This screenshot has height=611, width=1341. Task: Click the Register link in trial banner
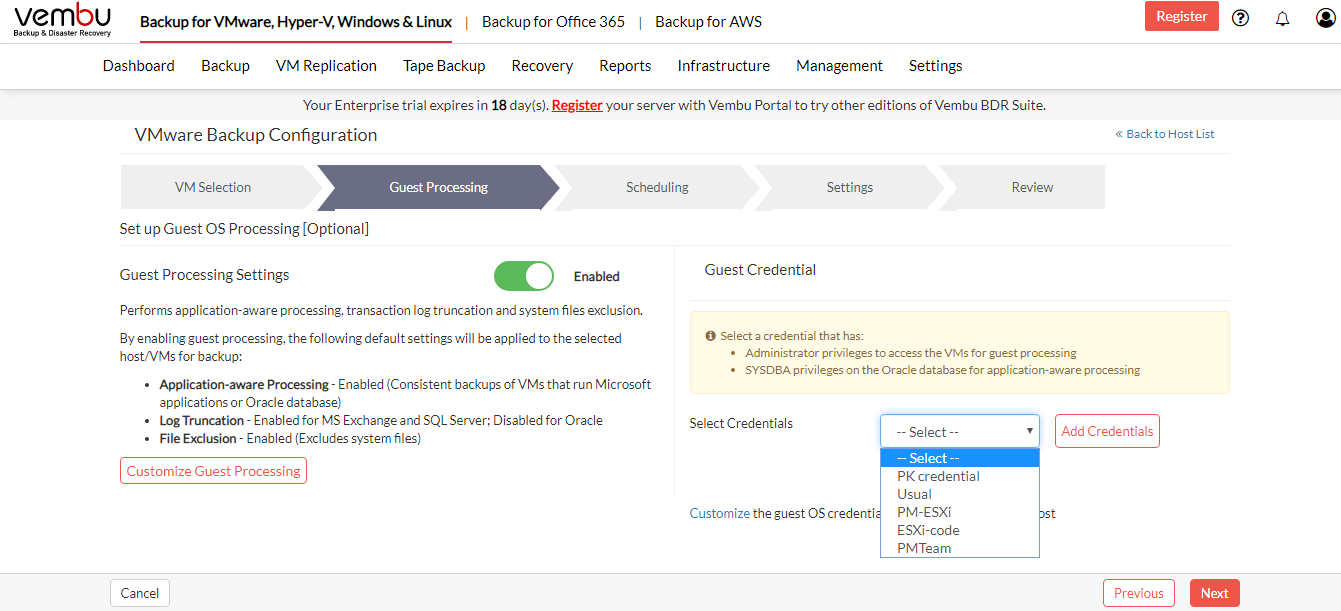[577, 105]
